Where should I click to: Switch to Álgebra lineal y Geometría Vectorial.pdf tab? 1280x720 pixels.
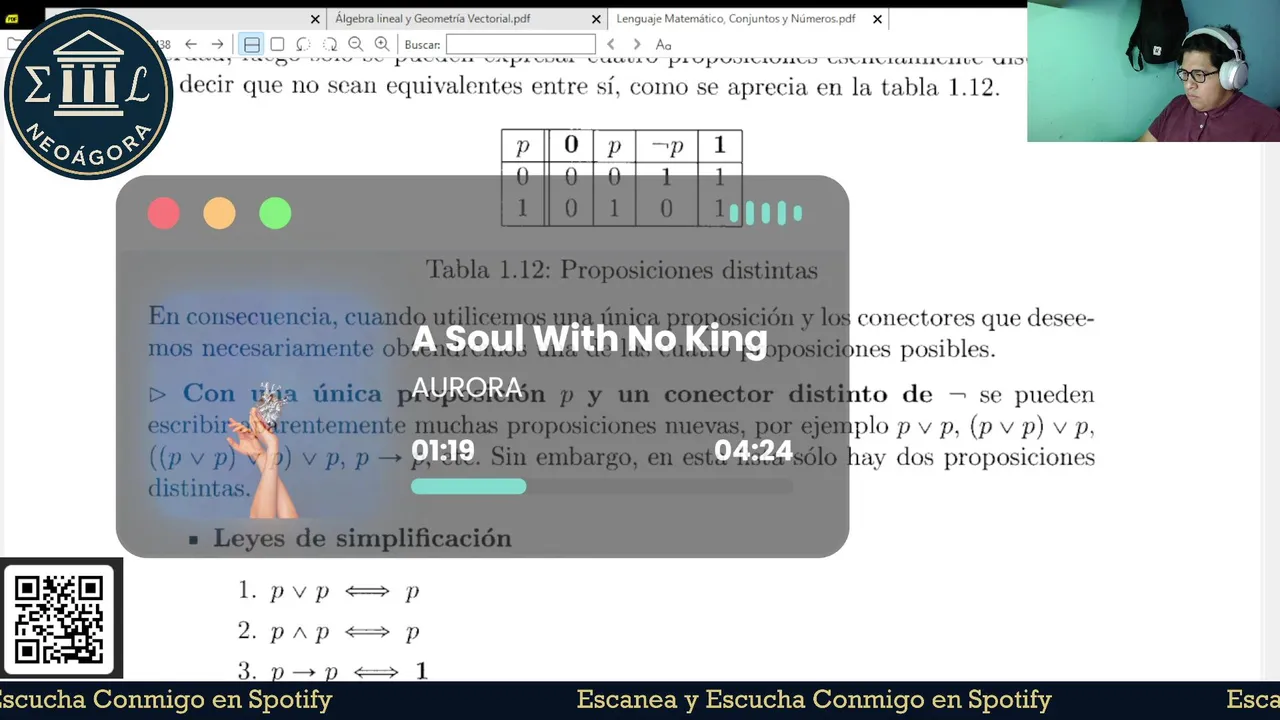[x=433, y=19]
